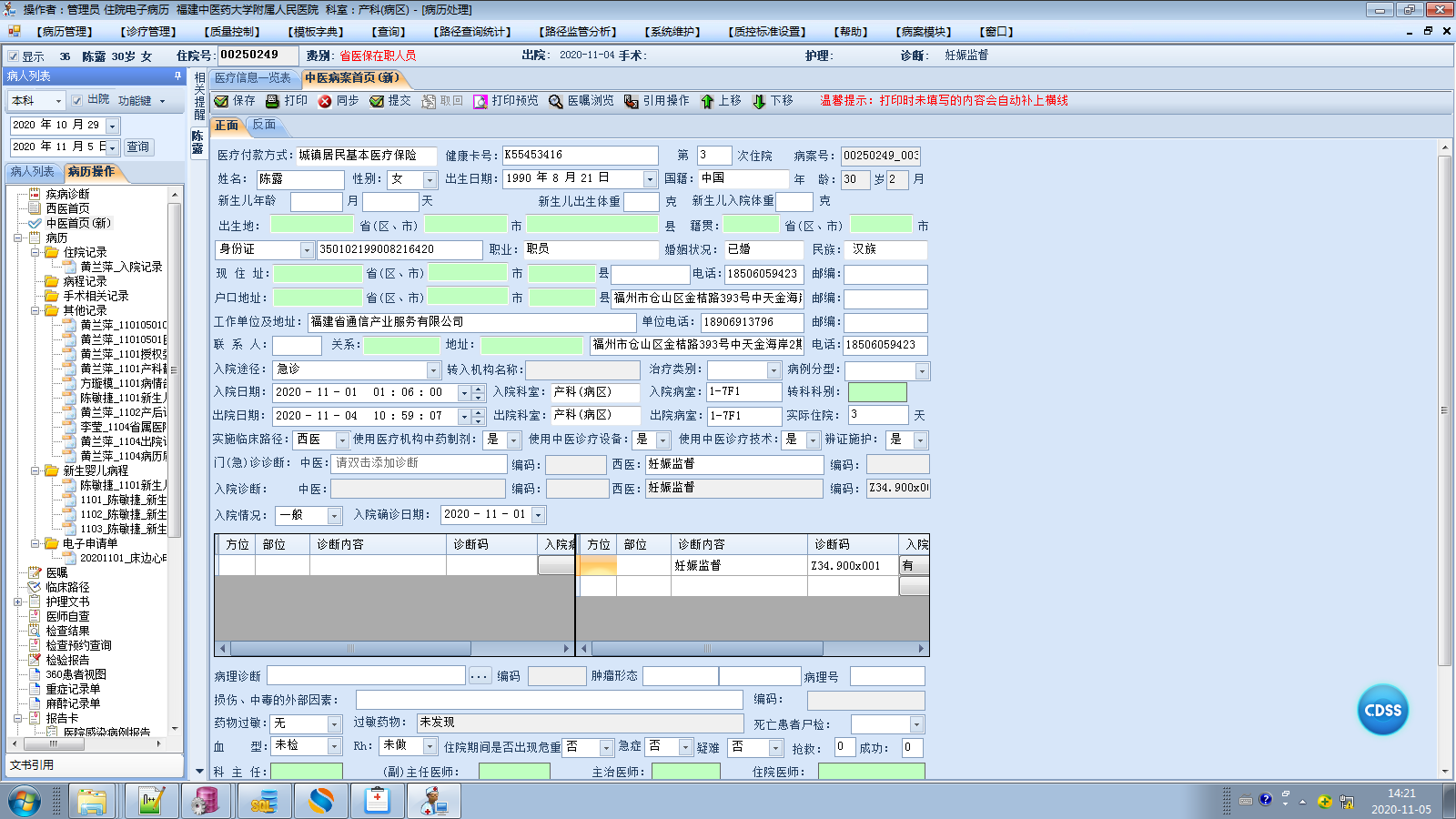Open 西医首页 in the record tree

[67, 208]
